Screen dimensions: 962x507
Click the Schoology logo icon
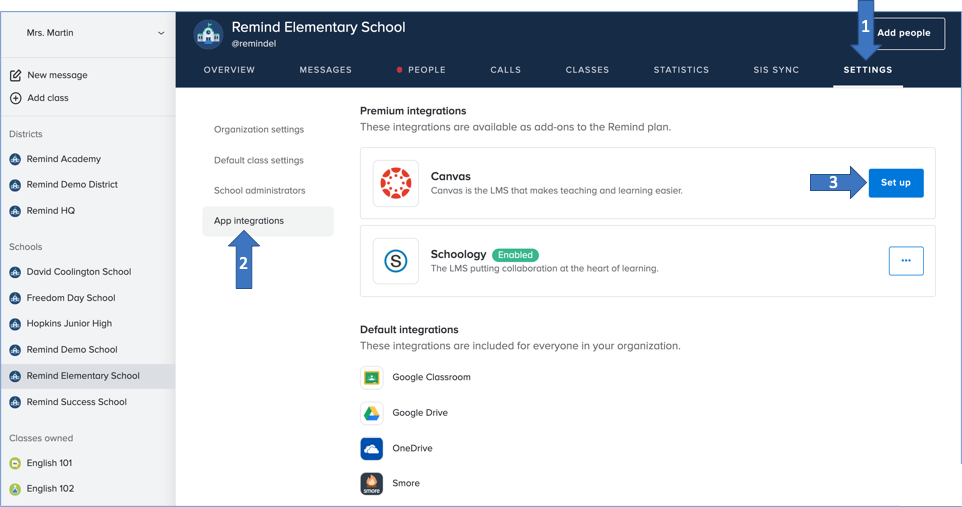(x=396, y=261)
